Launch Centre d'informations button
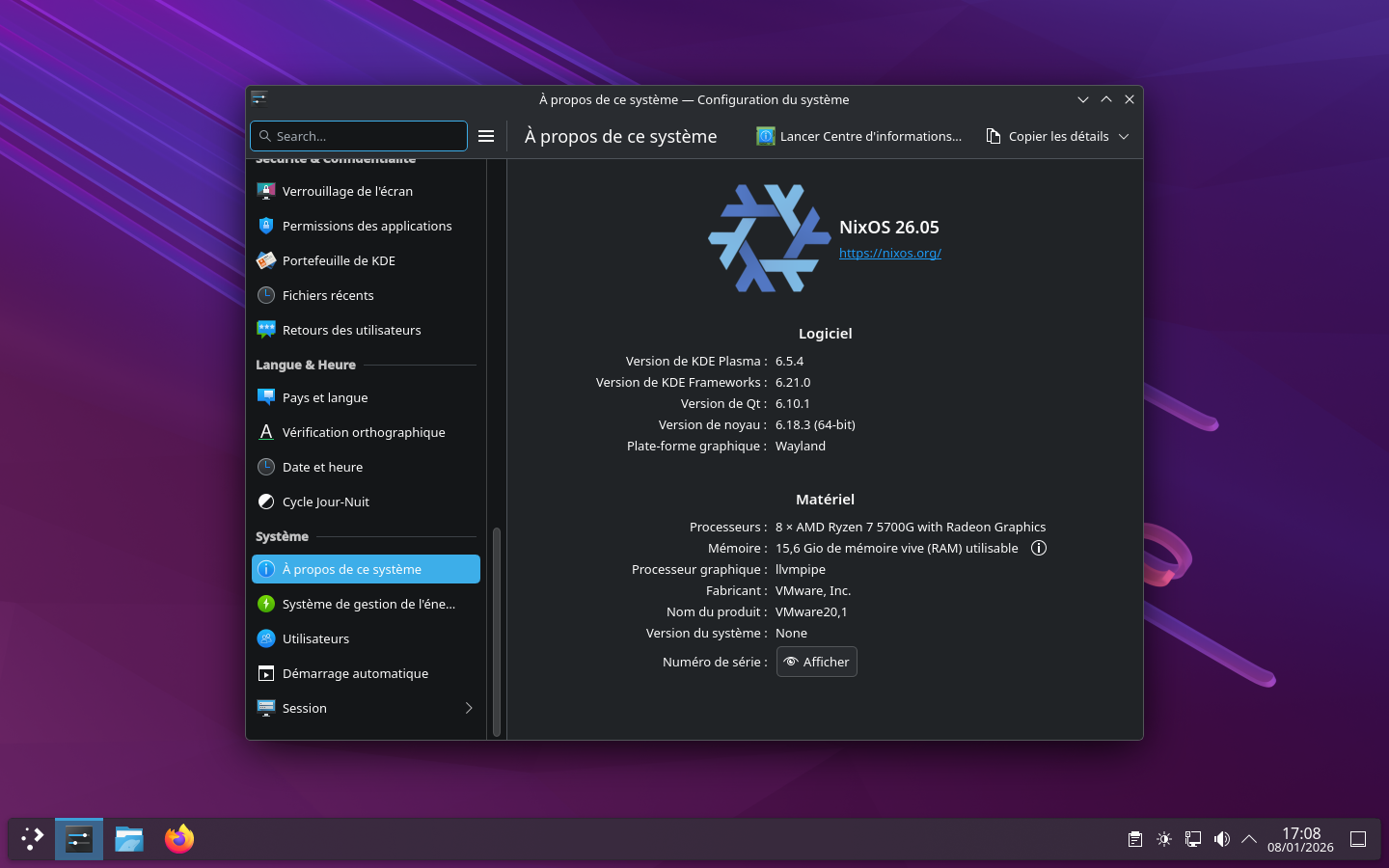Image resolution: width=1389 pixels, height=868 pixels. pos(859,137)
